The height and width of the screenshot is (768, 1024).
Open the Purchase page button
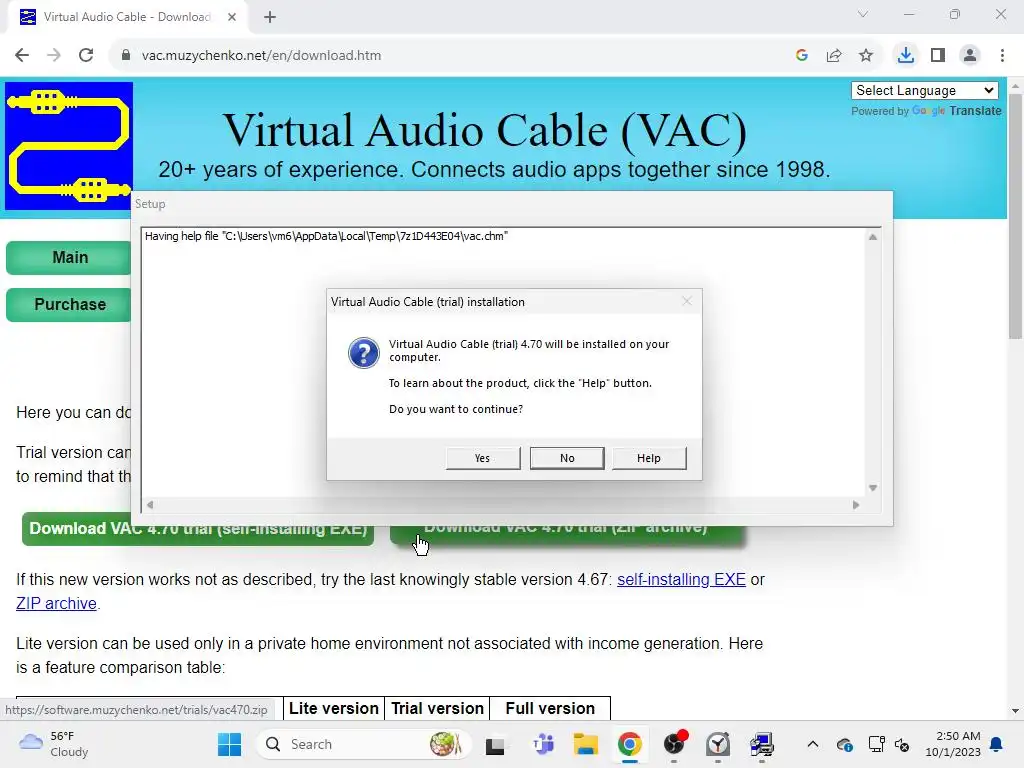[x=69, y=304]
